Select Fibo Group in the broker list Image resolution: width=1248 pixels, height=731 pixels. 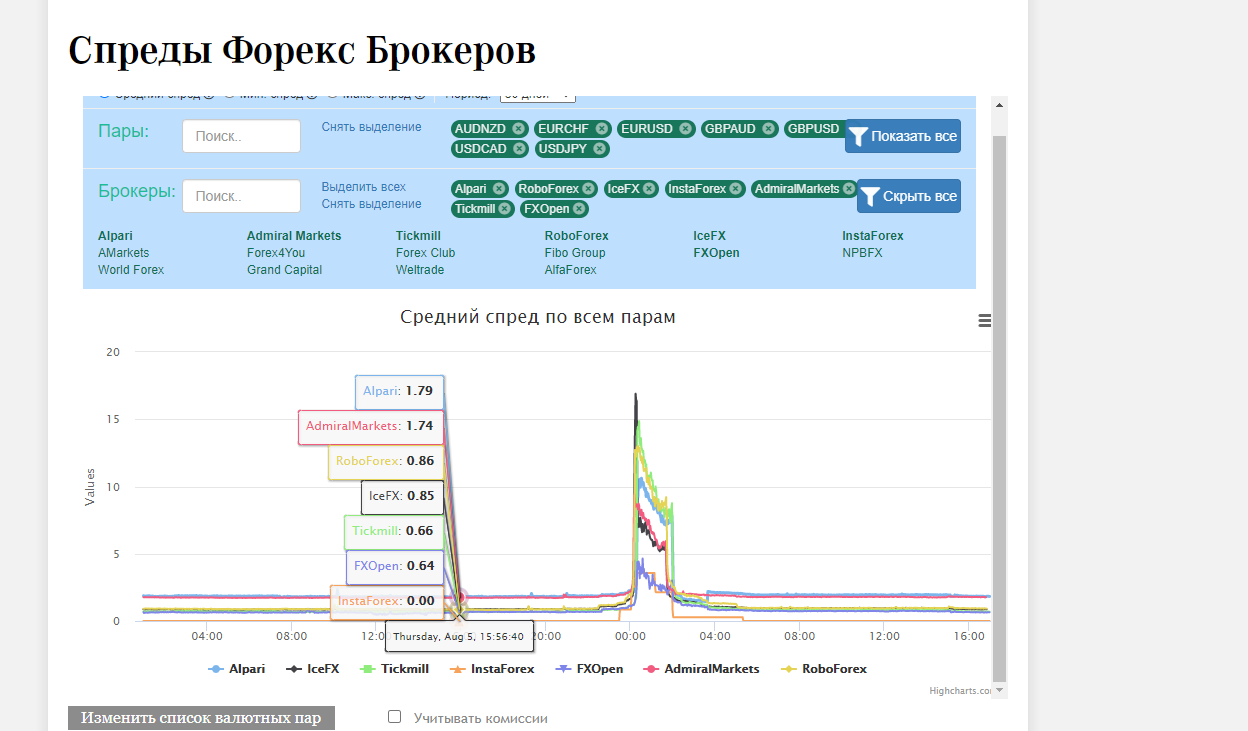tap(575, 253)
